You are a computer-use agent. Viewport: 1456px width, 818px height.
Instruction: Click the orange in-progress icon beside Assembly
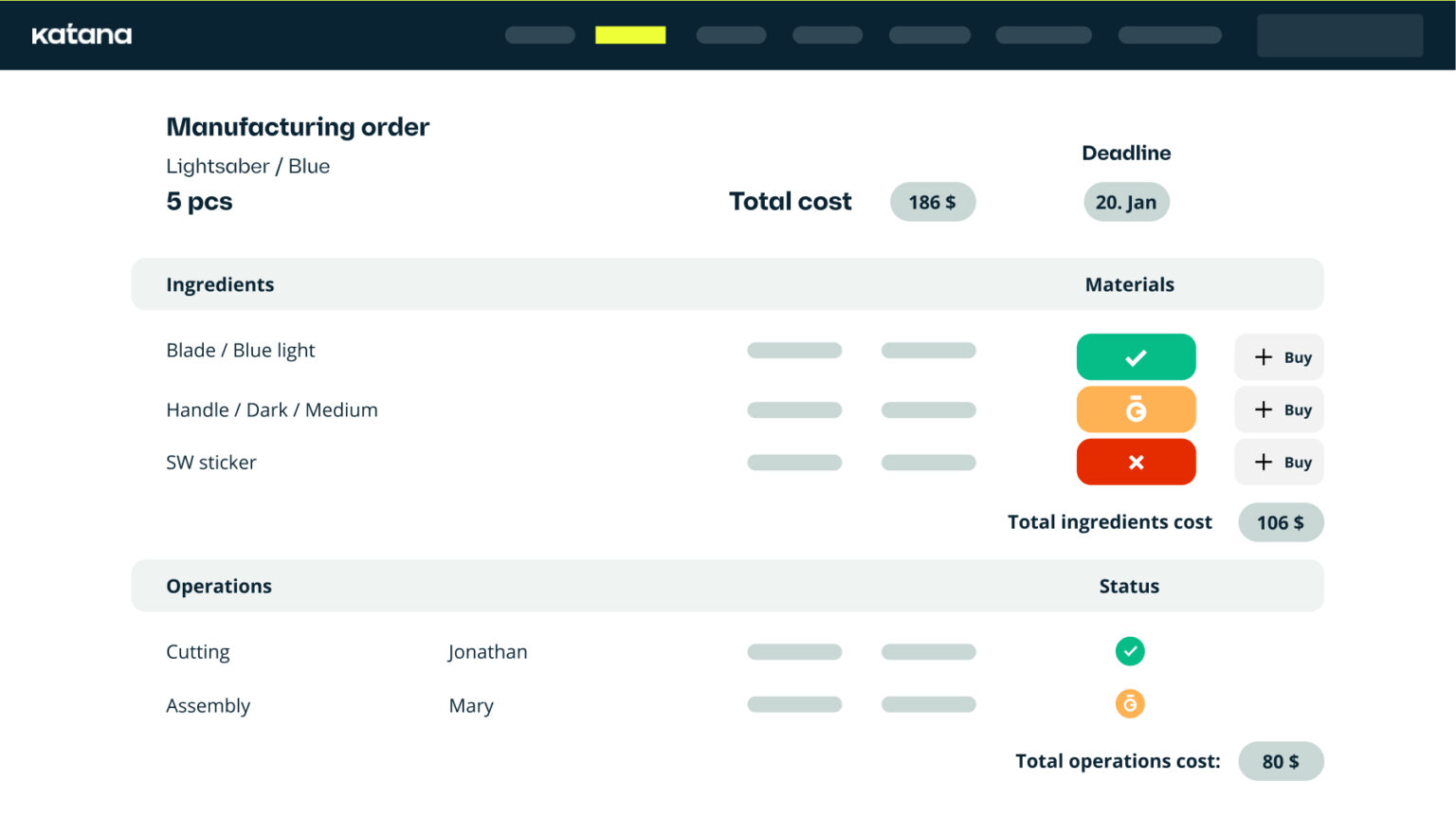click(x=1130, y=704)
